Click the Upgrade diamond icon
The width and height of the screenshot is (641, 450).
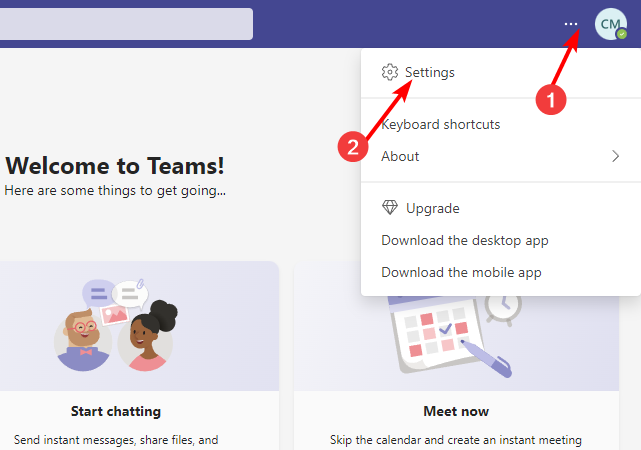click(390, 208)
